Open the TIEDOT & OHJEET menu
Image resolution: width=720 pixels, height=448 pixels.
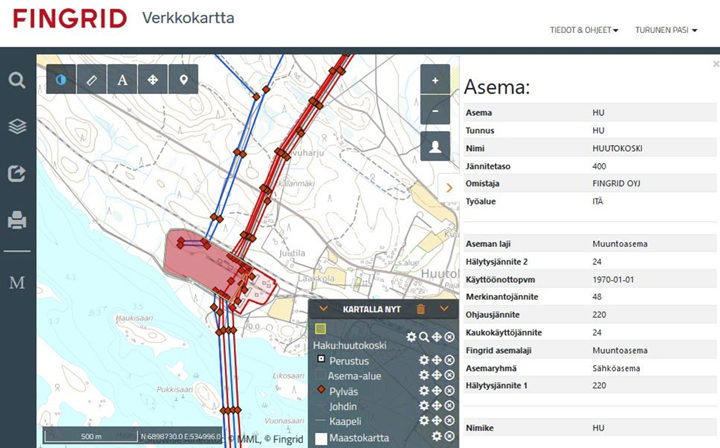584,30
